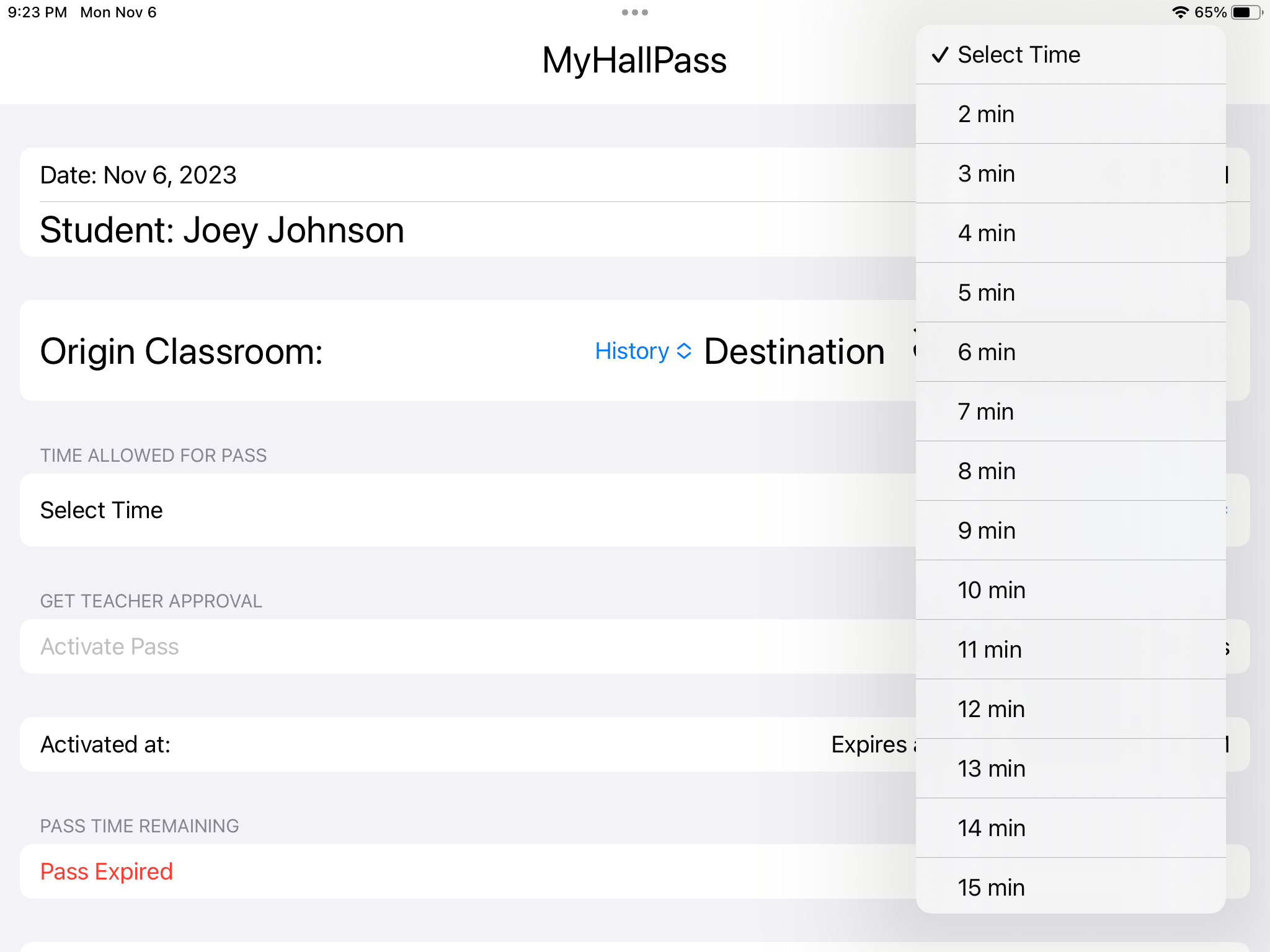This screenshot has height=952, width=1270.
Task: Open the History dropdown
Action: click(643, 351)
